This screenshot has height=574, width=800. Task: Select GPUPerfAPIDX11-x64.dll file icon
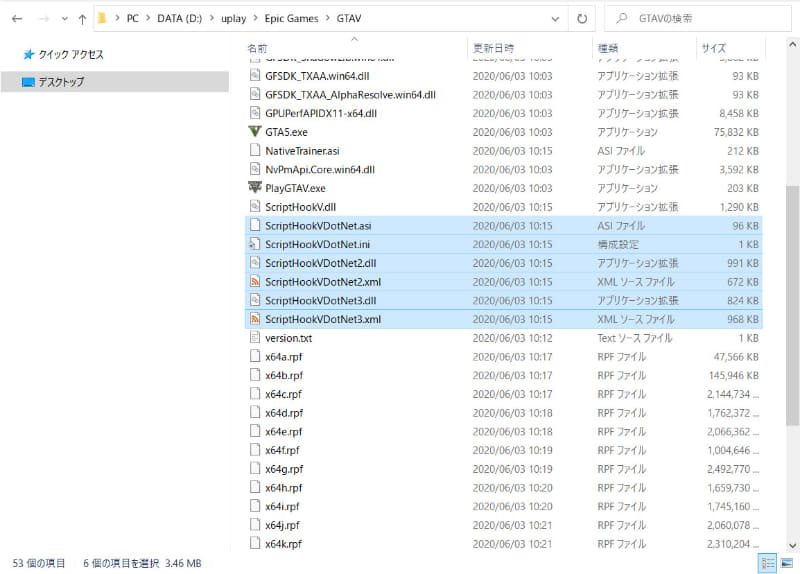pos(255,113)
